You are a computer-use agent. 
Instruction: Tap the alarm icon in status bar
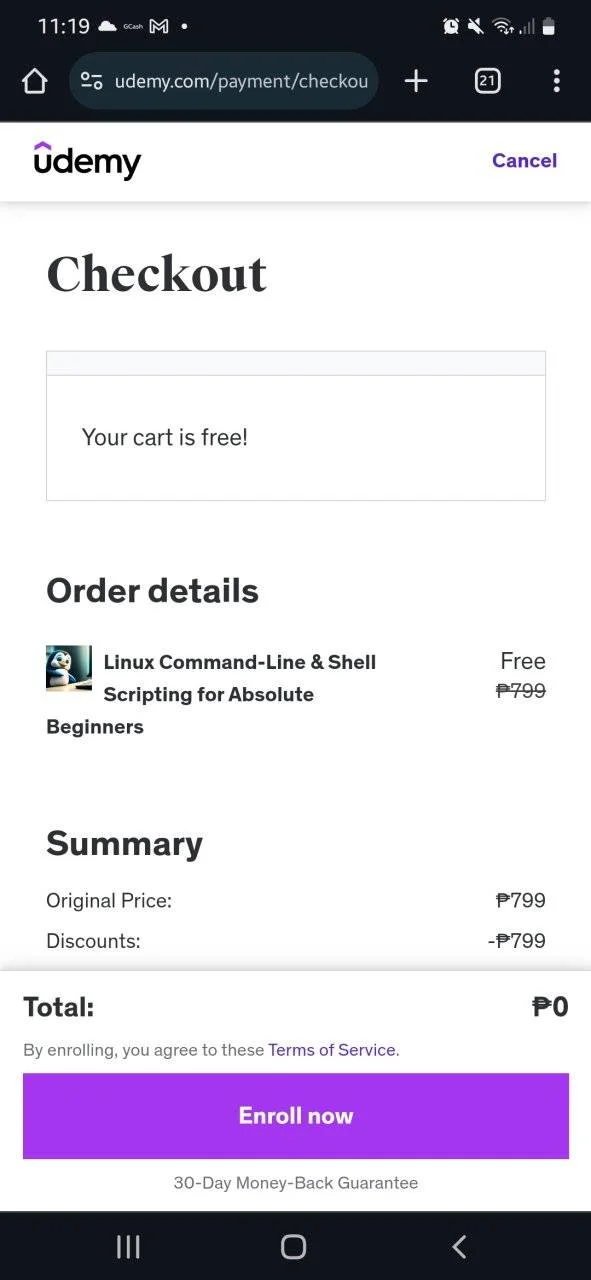(451, 26)
